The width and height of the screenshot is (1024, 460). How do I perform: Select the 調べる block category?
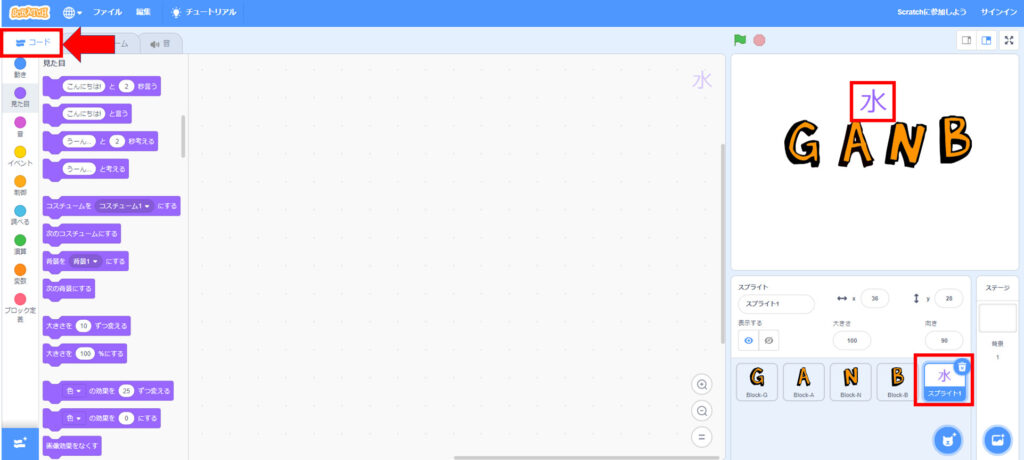pos(20,215)
